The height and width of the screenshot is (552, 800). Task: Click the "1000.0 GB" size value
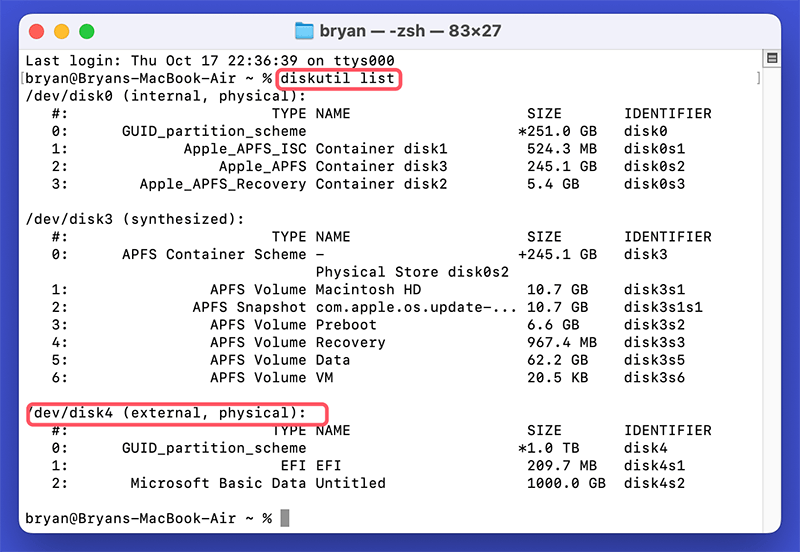click(566, 483)
